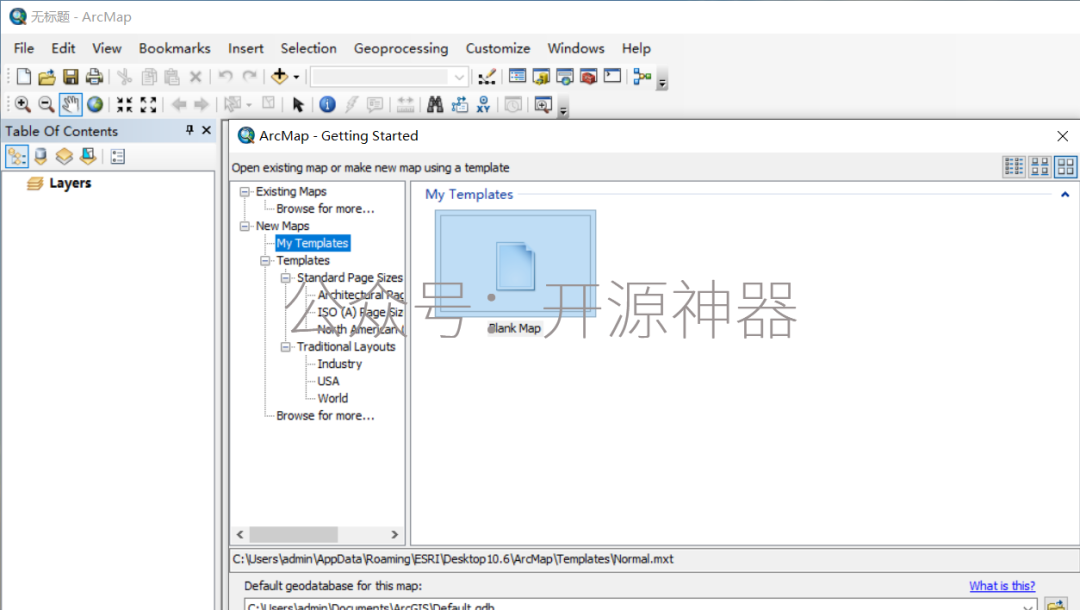Click the tree horizontal scrollbar left arrow
1080x610 pixels.
tap(240, 534)
